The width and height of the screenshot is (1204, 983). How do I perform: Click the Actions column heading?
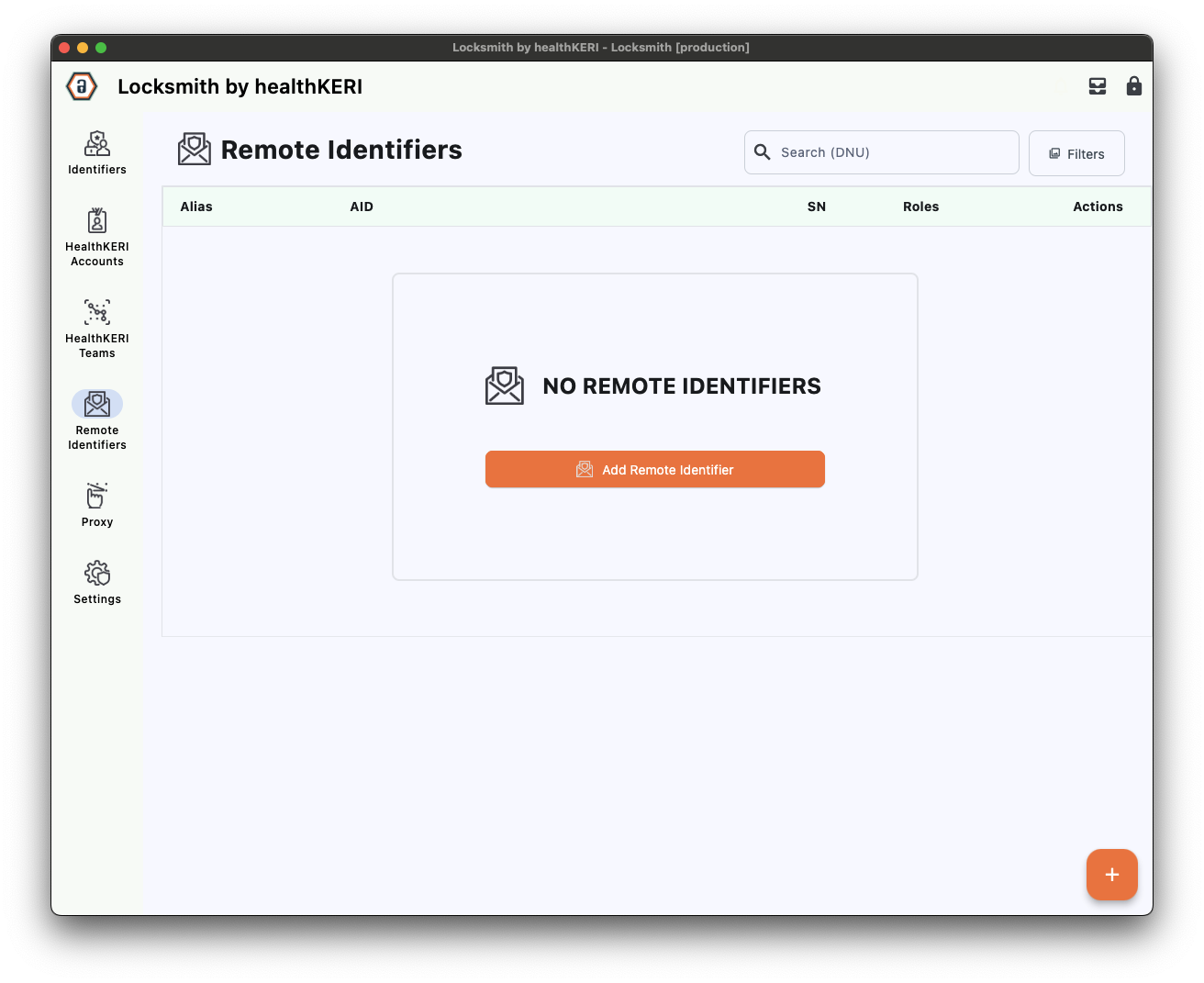point(1098,207)
